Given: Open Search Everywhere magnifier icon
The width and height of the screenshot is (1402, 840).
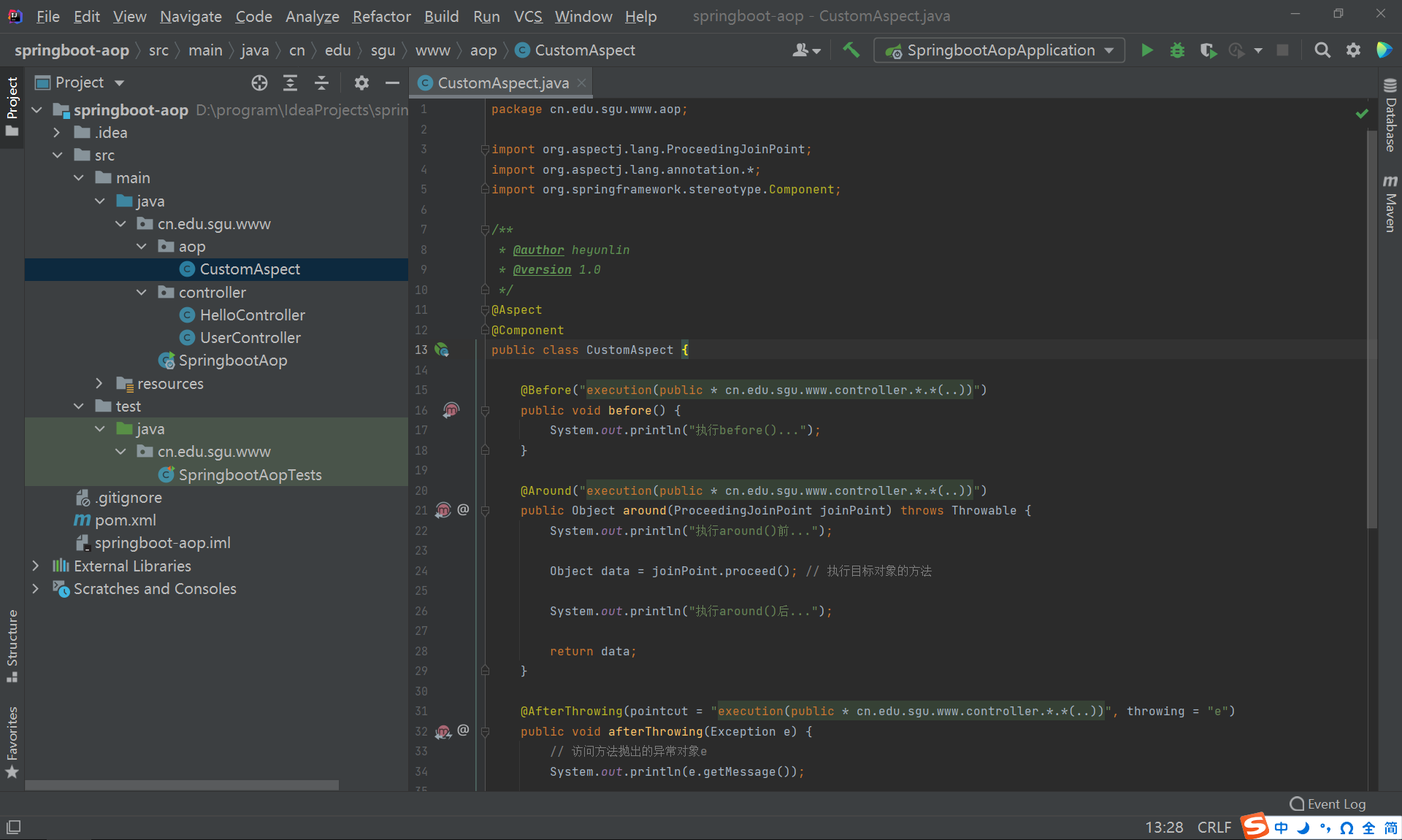Looking at the screenshot, I should click(1322, 50).
